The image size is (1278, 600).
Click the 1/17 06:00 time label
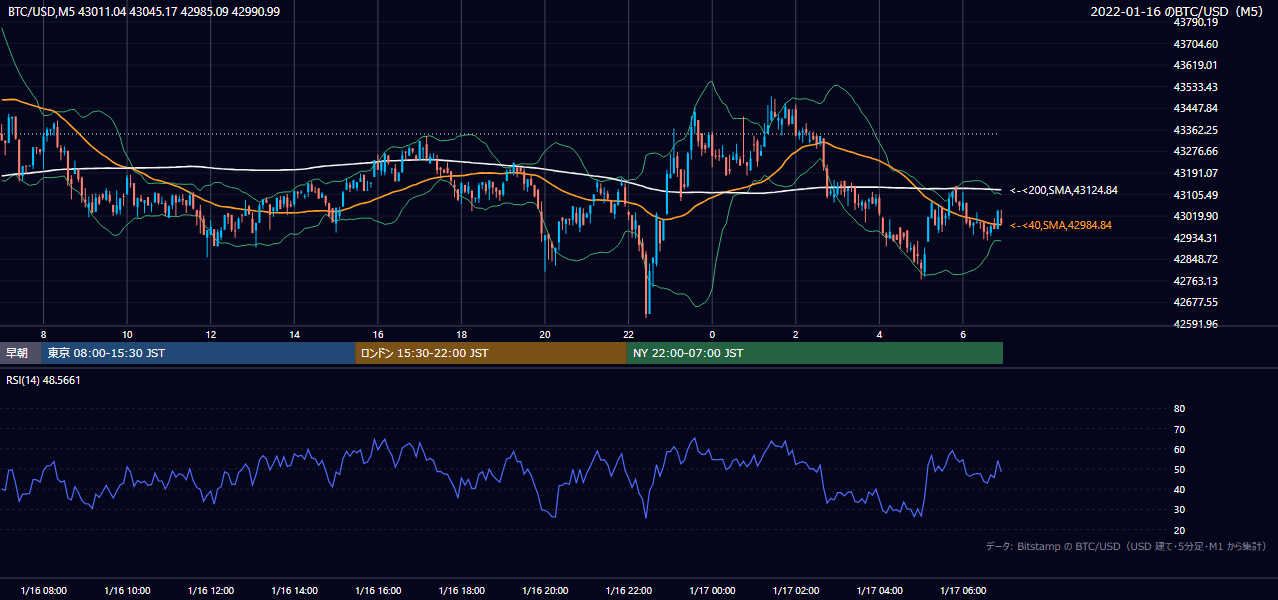962,591
